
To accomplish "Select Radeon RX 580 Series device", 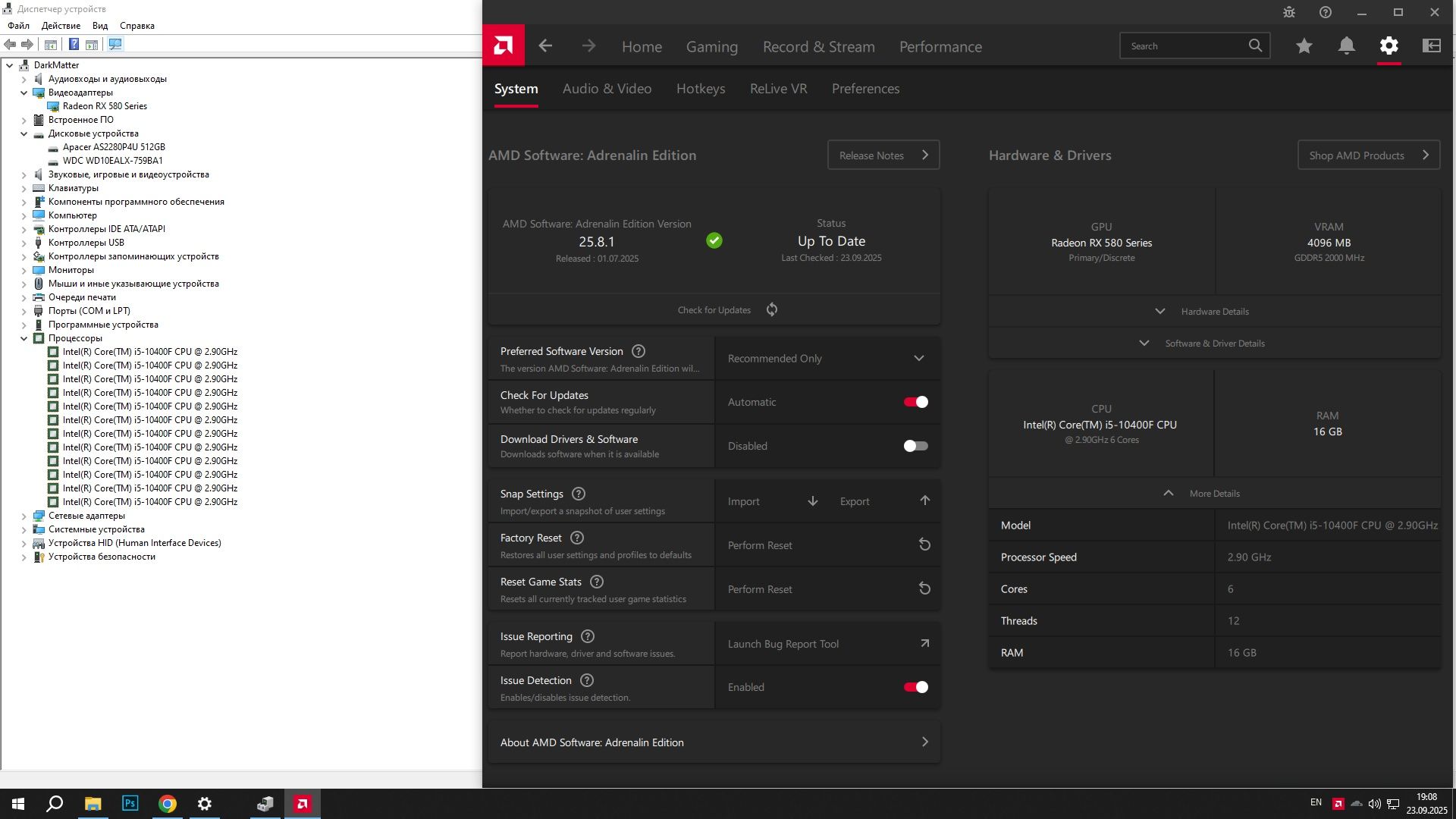I will click(x=105, y=106).
